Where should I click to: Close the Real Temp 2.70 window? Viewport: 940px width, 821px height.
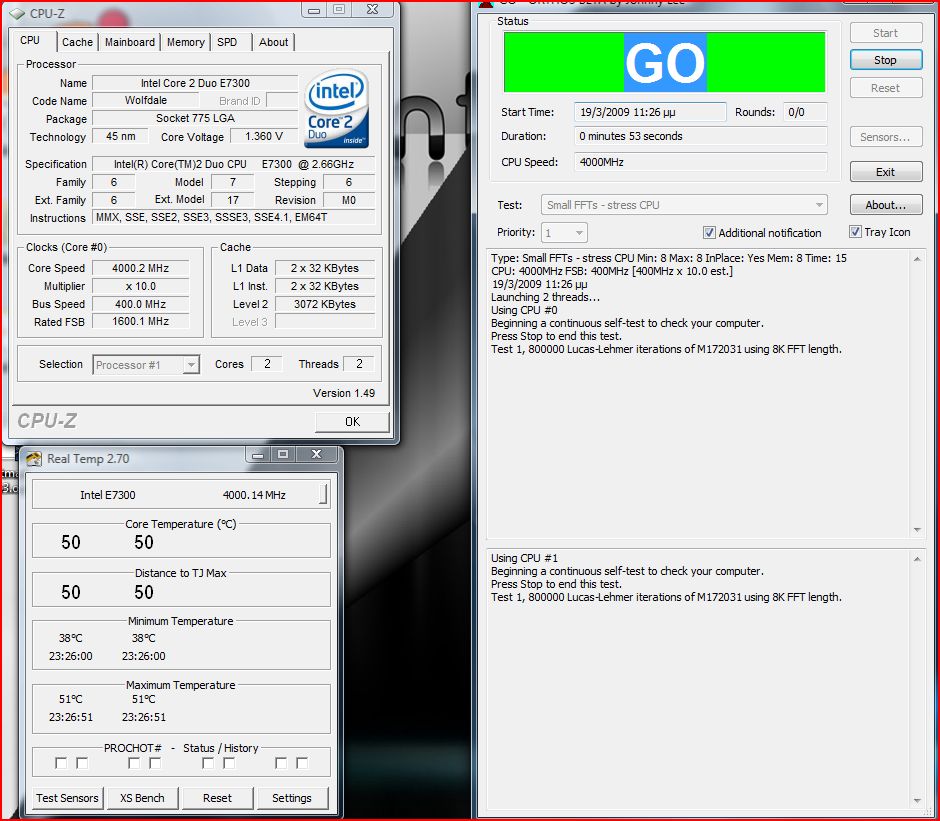pos(317,455)
